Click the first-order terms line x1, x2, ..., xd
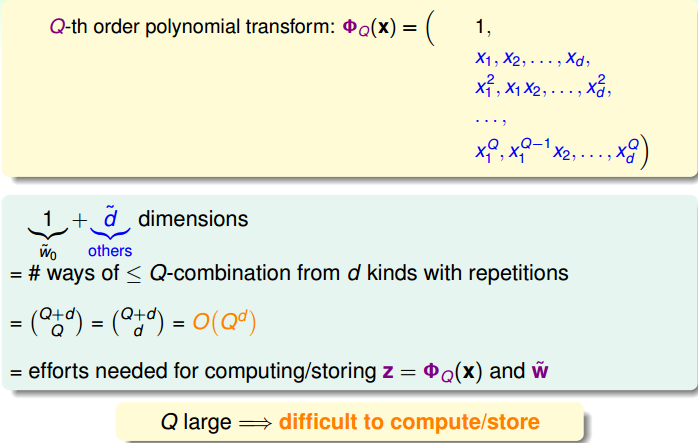 pyautogui.click(x=530, y=60)
